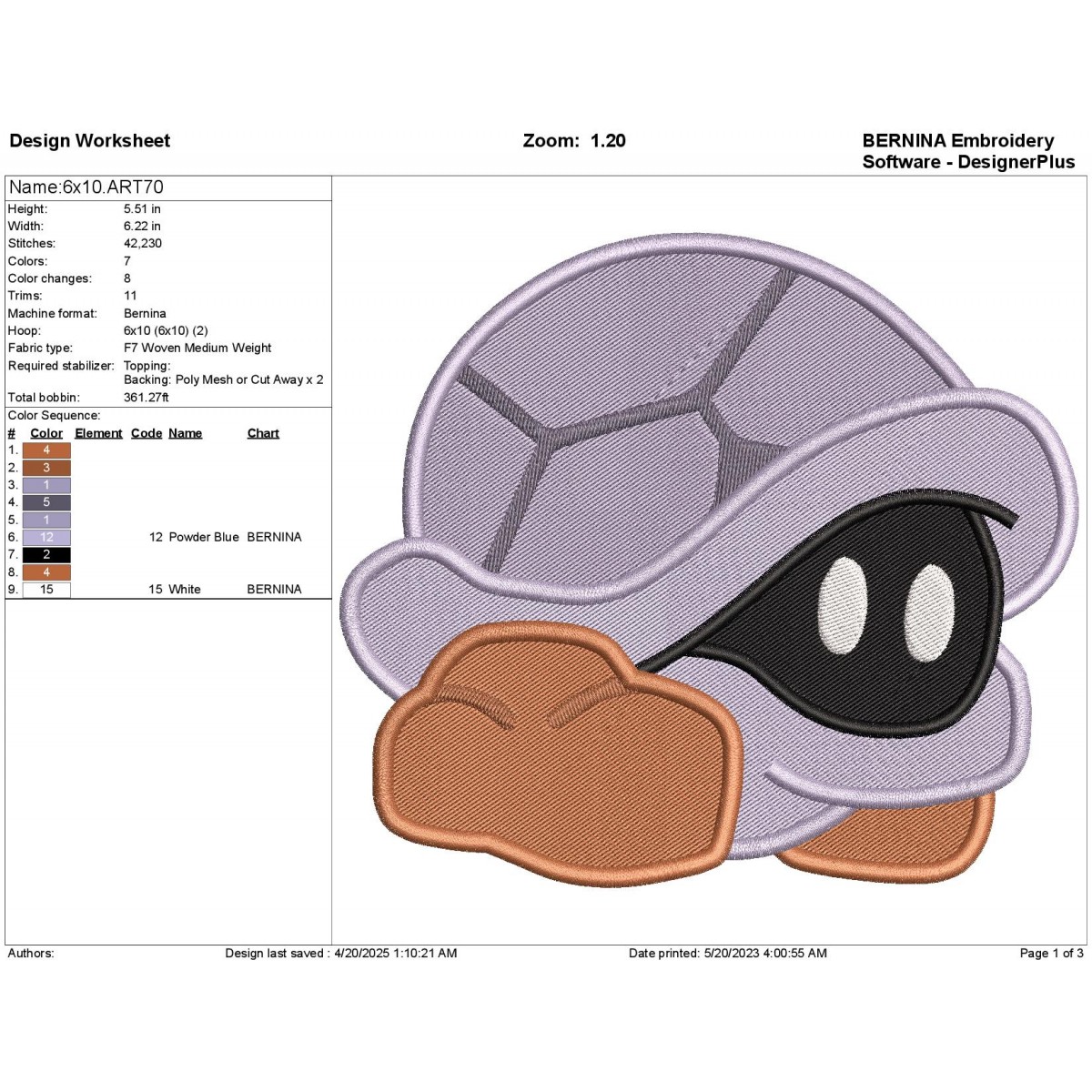Click the Design Worksheet title
1092x1092 pixels.
click(x=90, y=141)
